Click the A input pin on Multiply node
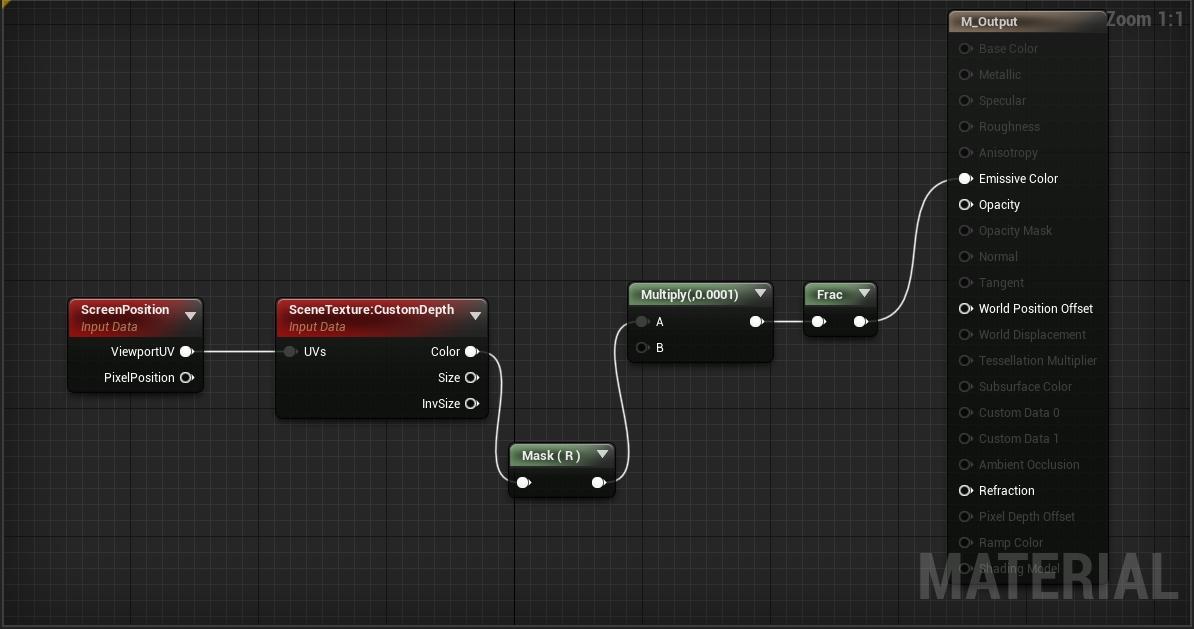Screen dimensions: 1194x629 (x=640, y=321)
